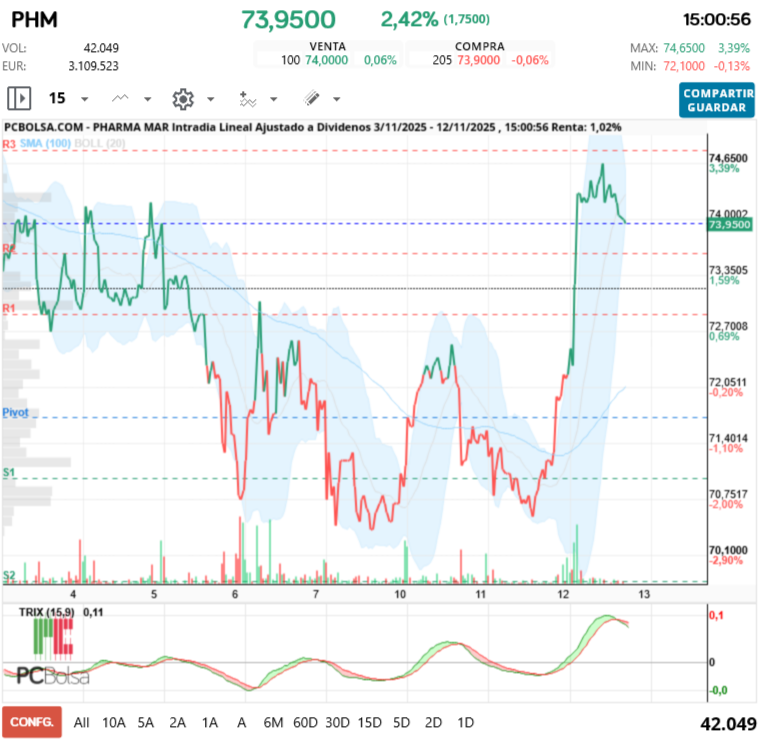Click the COMPRA price 73,9000
The width and height of the screenshot is (770, 743).
tap(479, 60)
